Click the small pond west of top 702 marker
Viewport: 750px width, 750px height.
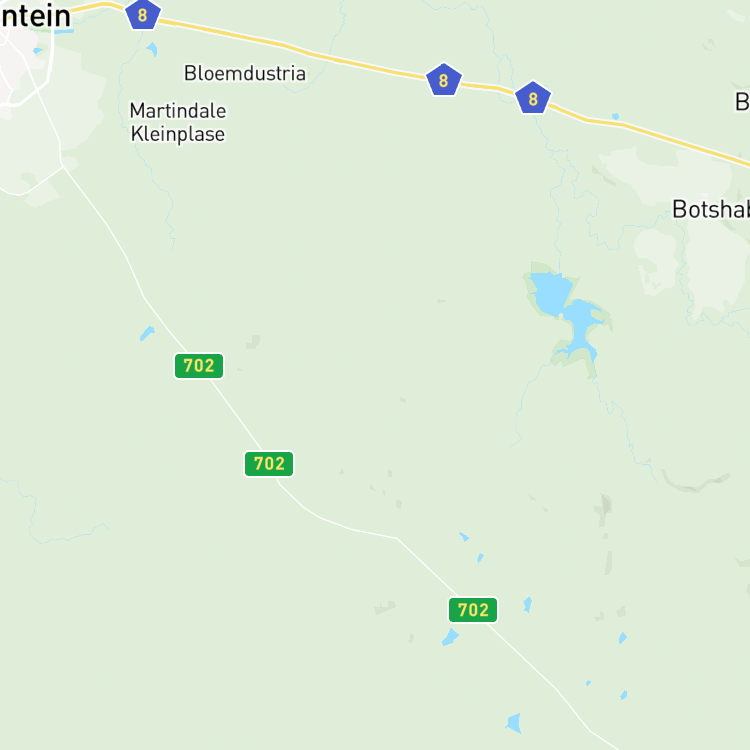point(147,333)
